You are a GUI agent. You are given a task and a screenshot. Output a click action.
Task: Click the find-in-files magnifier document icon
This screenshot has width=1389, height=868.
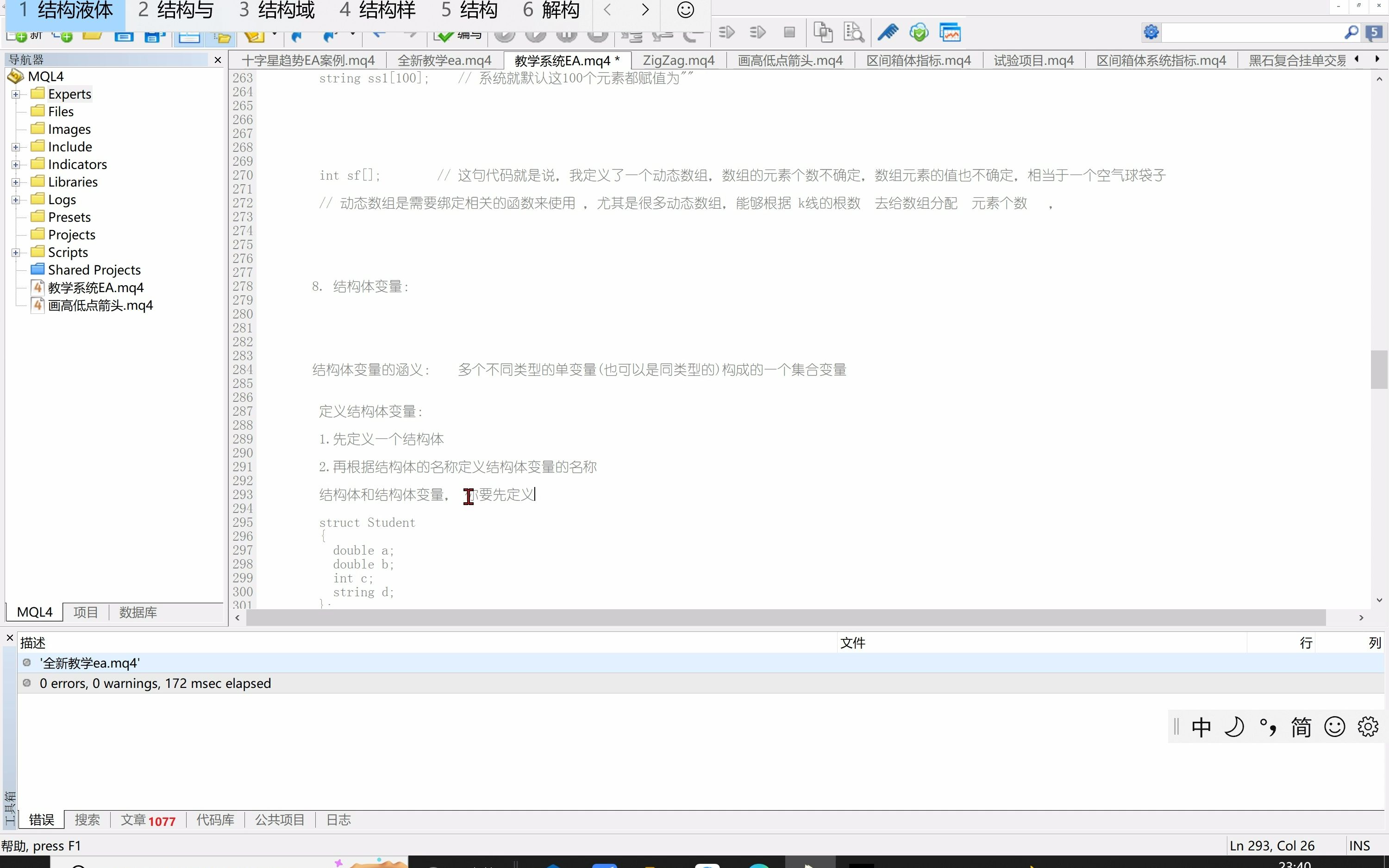[853, 32]
